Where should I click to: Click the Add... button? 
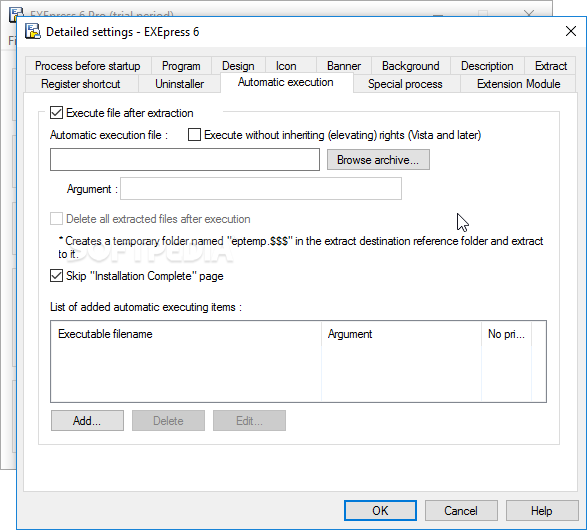click(x=87, y=421)
